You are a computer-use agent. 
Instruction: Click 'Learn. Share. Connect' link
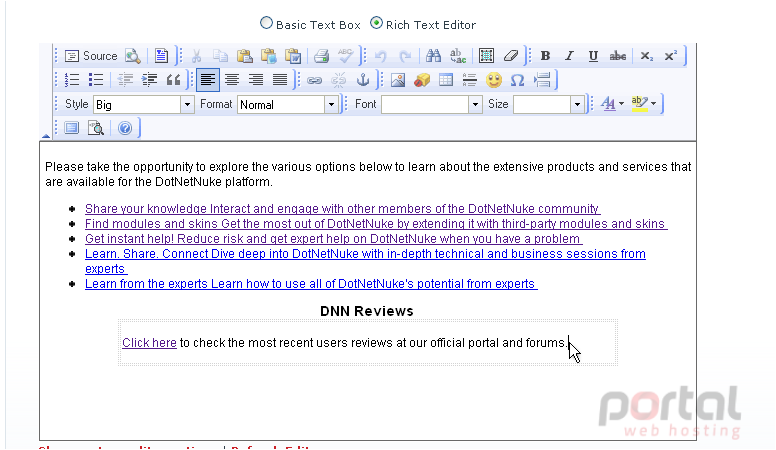point(365,254)
